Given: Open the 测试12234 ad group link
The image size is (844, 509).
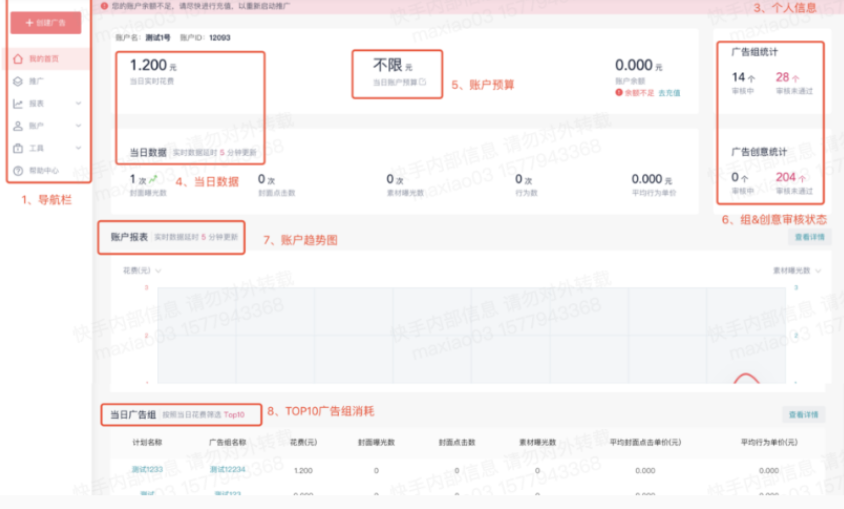Looking at the screenshot, I should tap(227, 468).
